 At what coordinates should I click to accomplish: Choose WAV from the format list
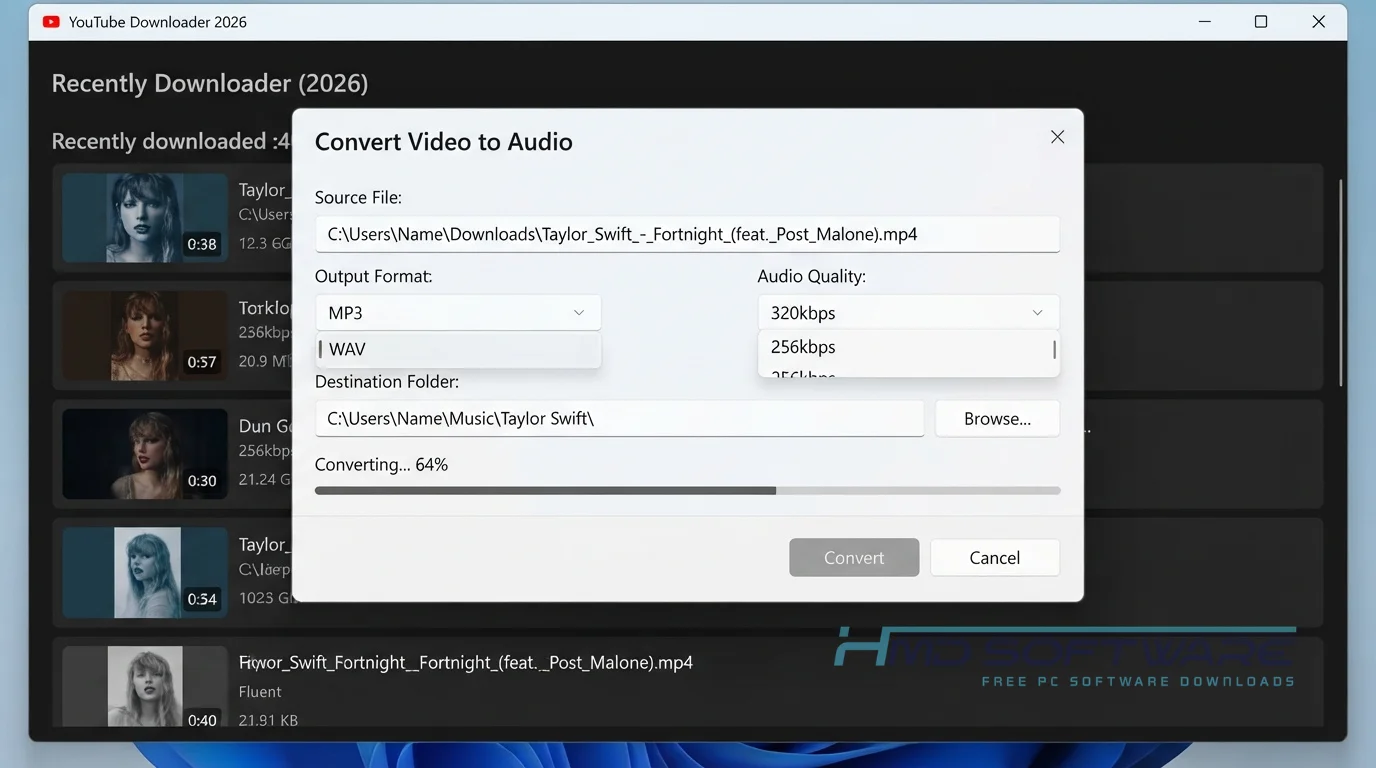[458, 349]
